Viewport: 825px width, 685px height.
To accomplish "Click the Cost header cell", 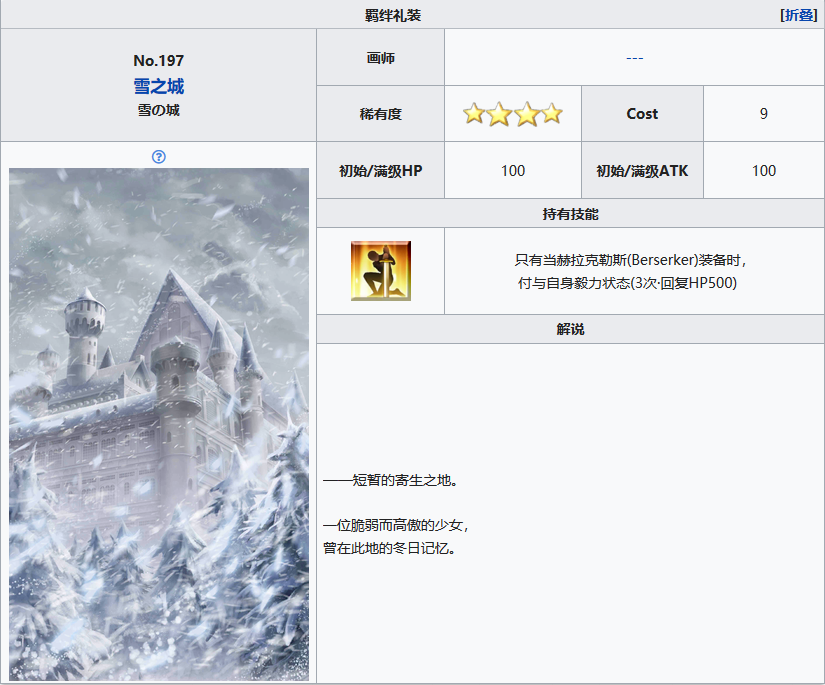I will coord(642,114).
